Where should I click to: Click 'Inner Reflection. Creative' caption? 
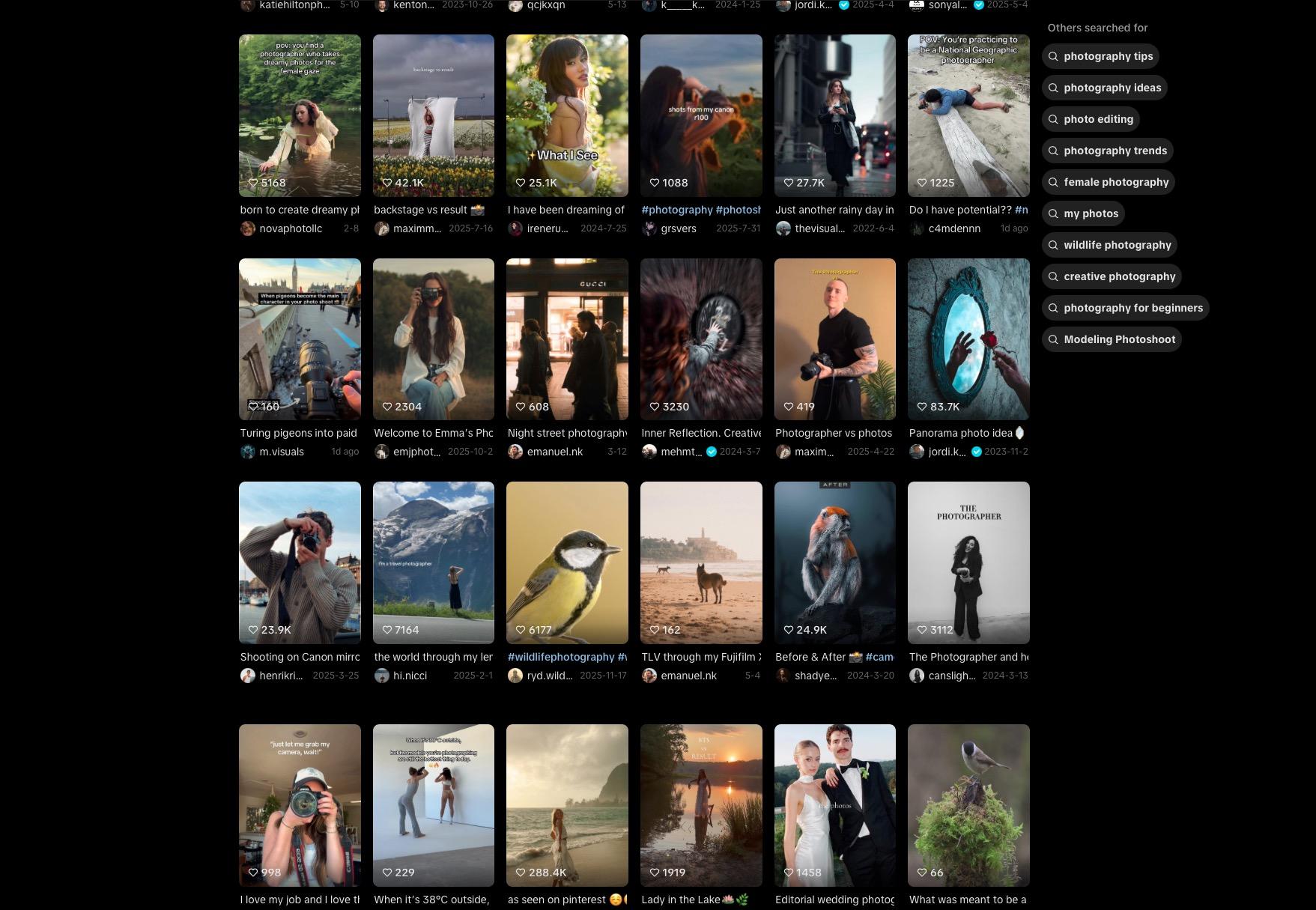click(x=701, y=433)
